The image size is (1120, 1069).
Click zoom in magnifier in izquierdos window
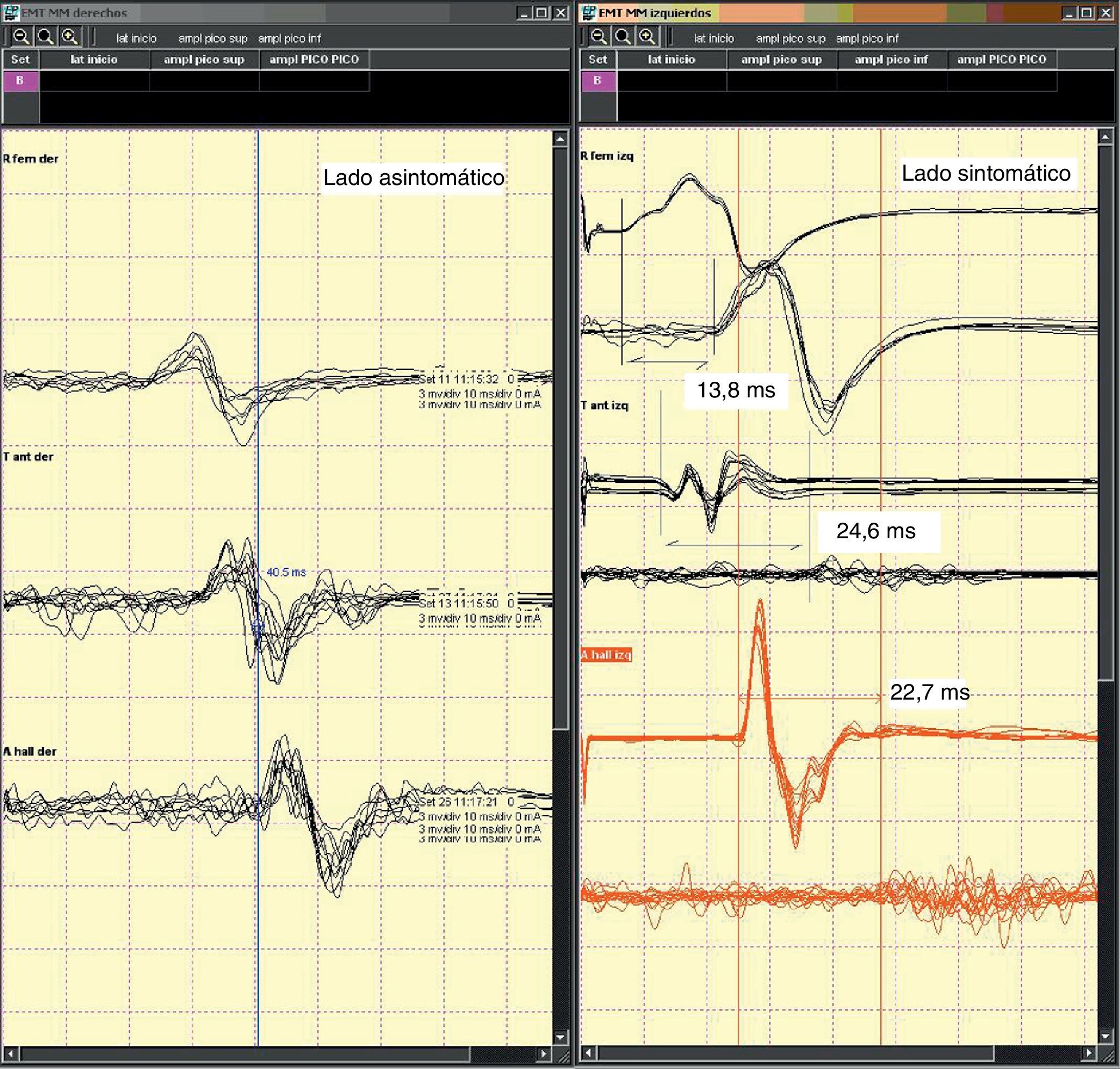pyautogui.click(x=647, y=38)
